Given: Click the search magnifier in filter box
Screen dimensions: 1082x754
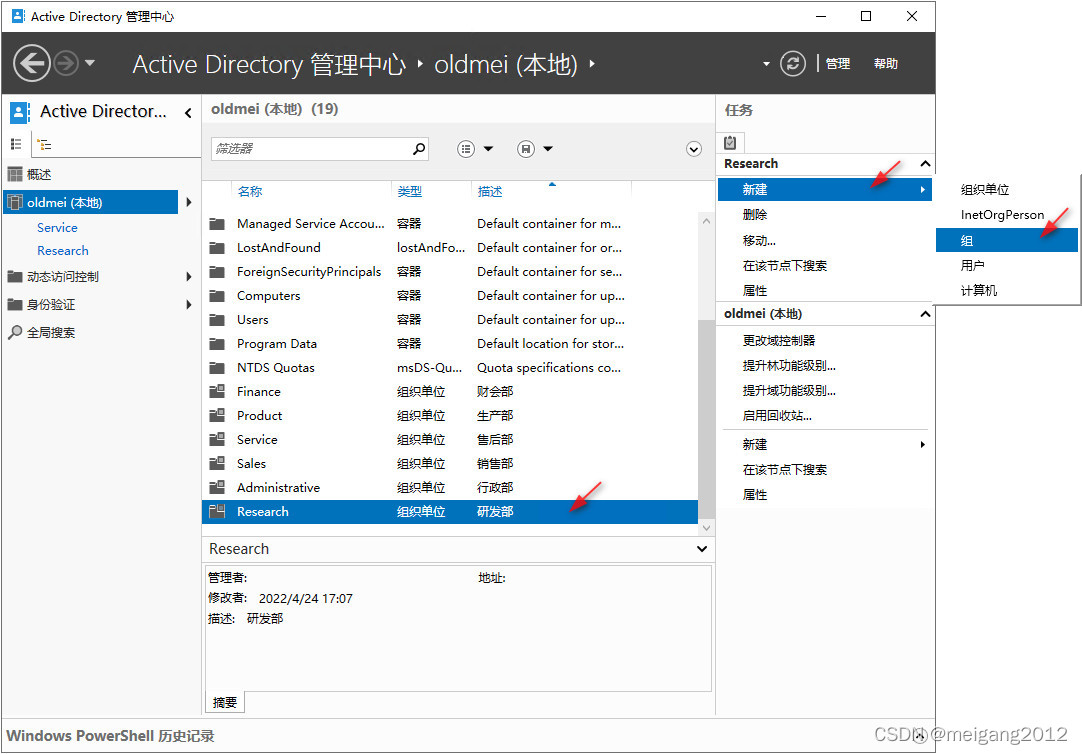Looking at the screenshot, I should coord(419,149).
